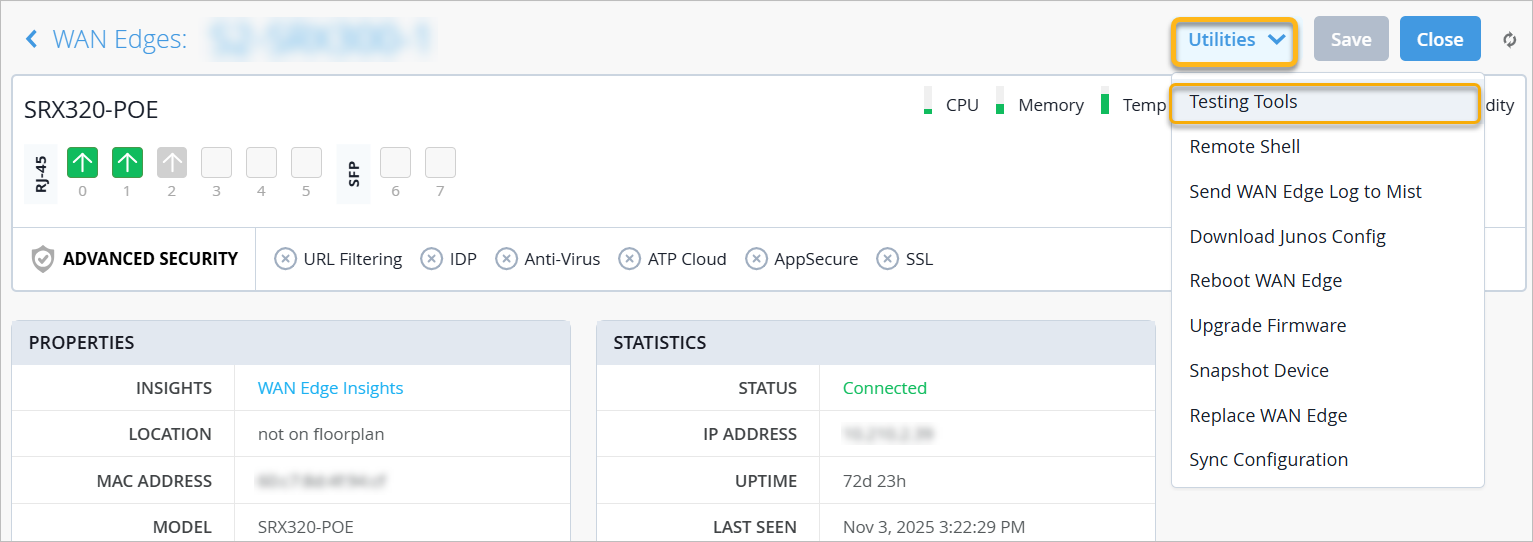Image resolution: width=1533 pixels, height=542 pixels.
Task: Click the Advanced Security shield icon
Action: pyautogui.click(x=43, y=260)
